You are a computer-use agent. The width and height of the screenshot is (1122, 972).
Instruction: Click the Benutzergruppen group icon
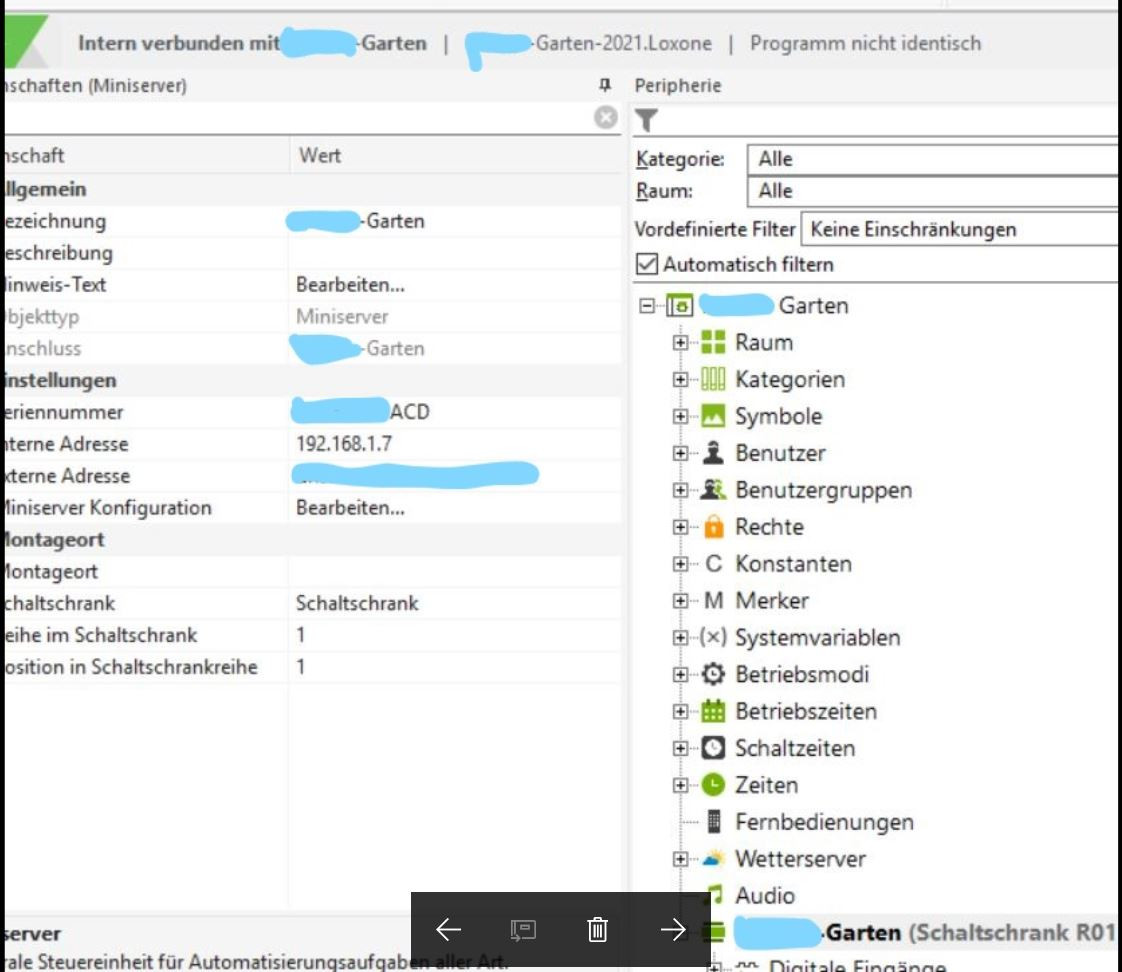(x=713, y=490)
